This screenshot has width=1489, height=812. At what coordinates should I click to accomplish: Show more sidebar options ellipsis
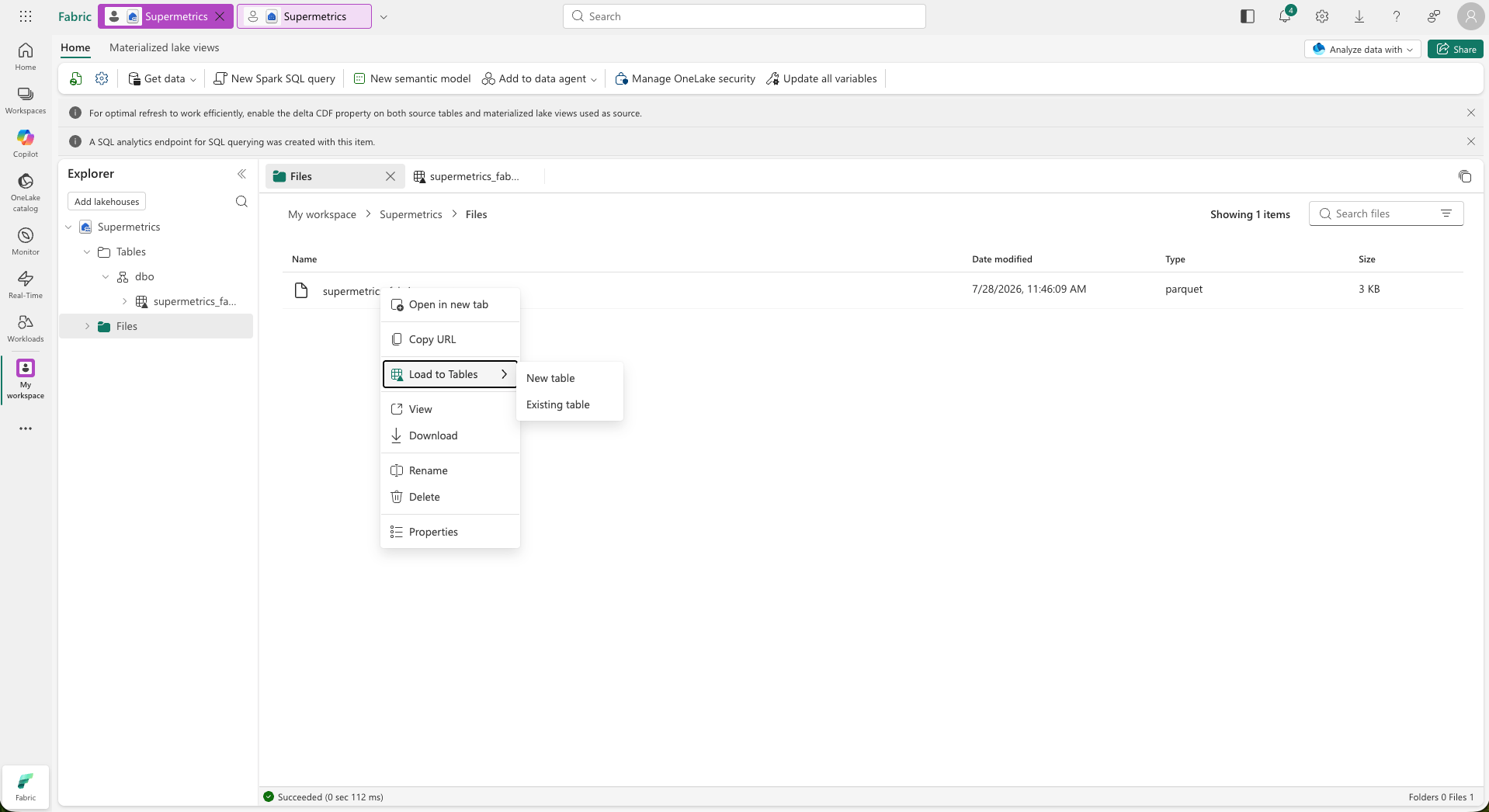click(x=26, y=429)
